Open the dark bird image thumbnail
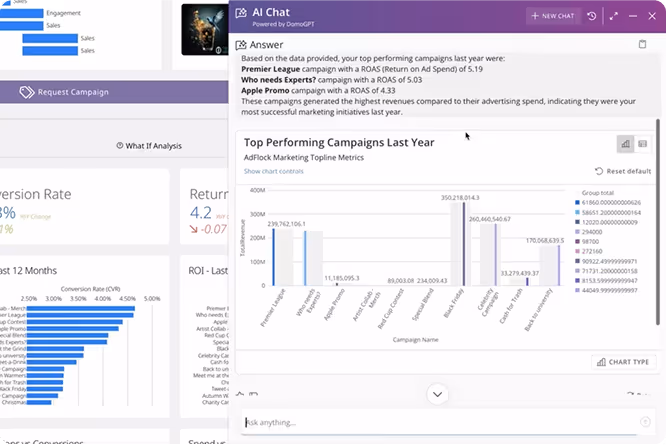666x445 pixels. tap(205, 29)
